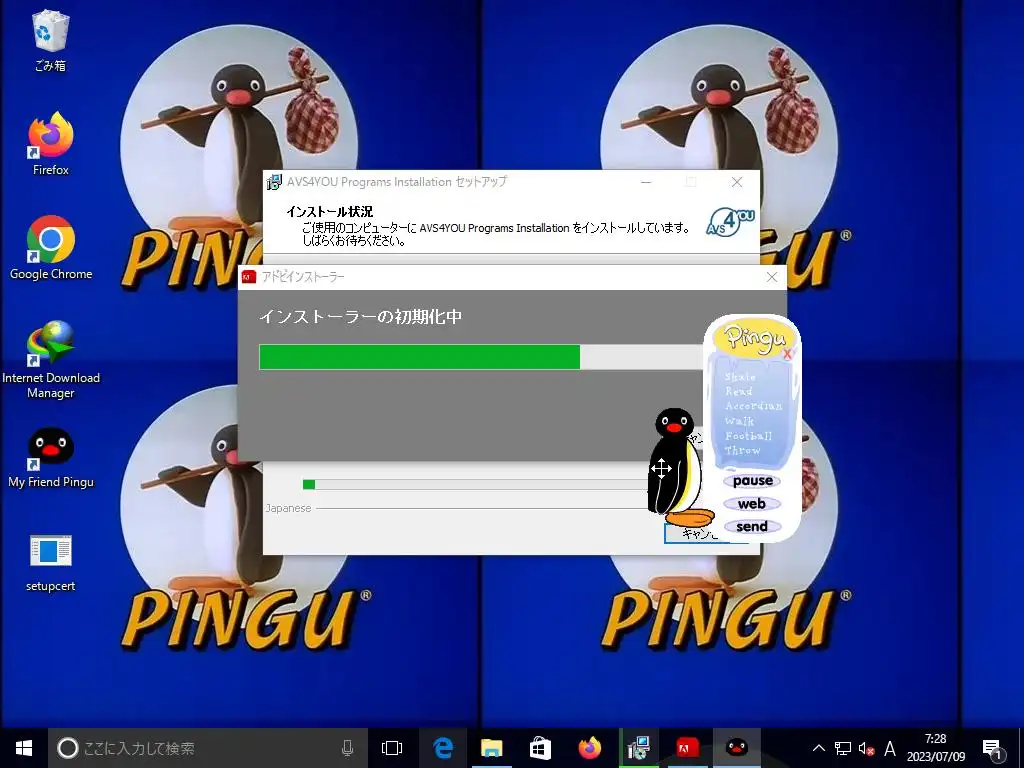Screen dimensions: 1024x768
Task: Select the Throw action in Pingu menu
Action: 743,450
